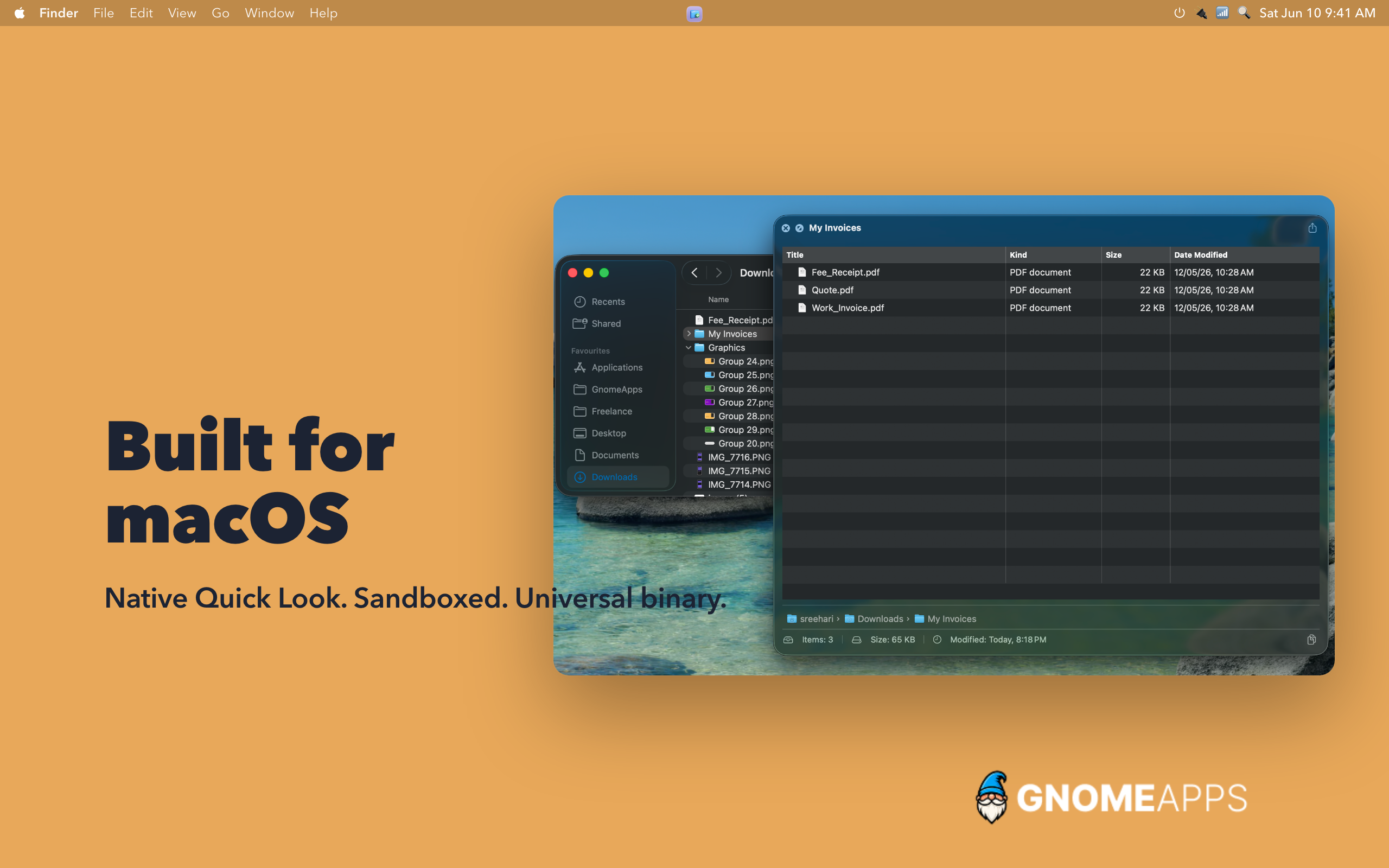Select IMG_7714.PNG in Finder list
The width and height of the screenshot is (1389, 868).
(x=729, y=484)
